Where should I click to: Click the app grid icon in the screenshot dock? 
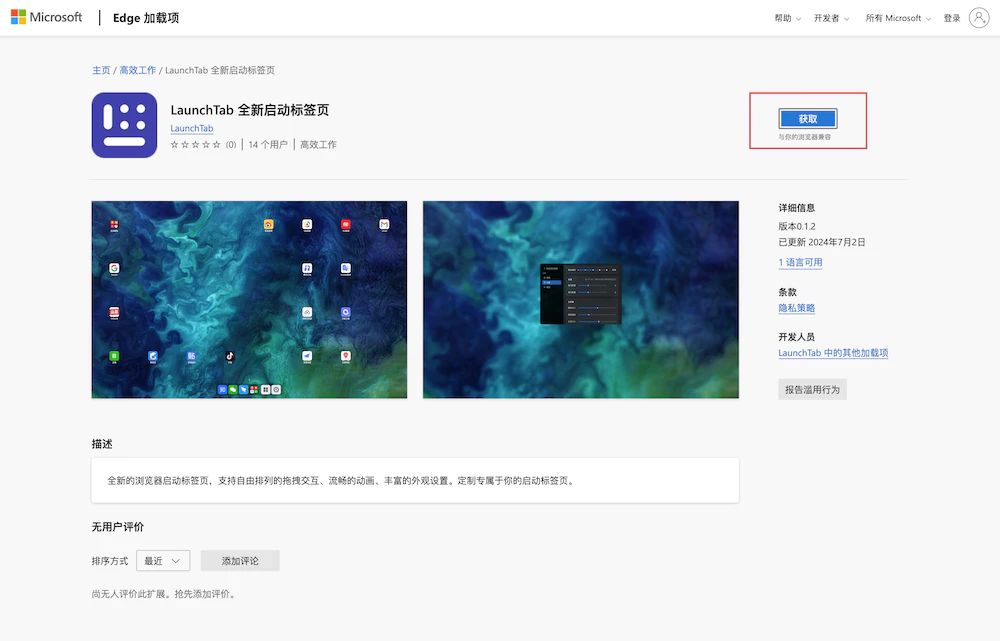click(x=266, y=389)
